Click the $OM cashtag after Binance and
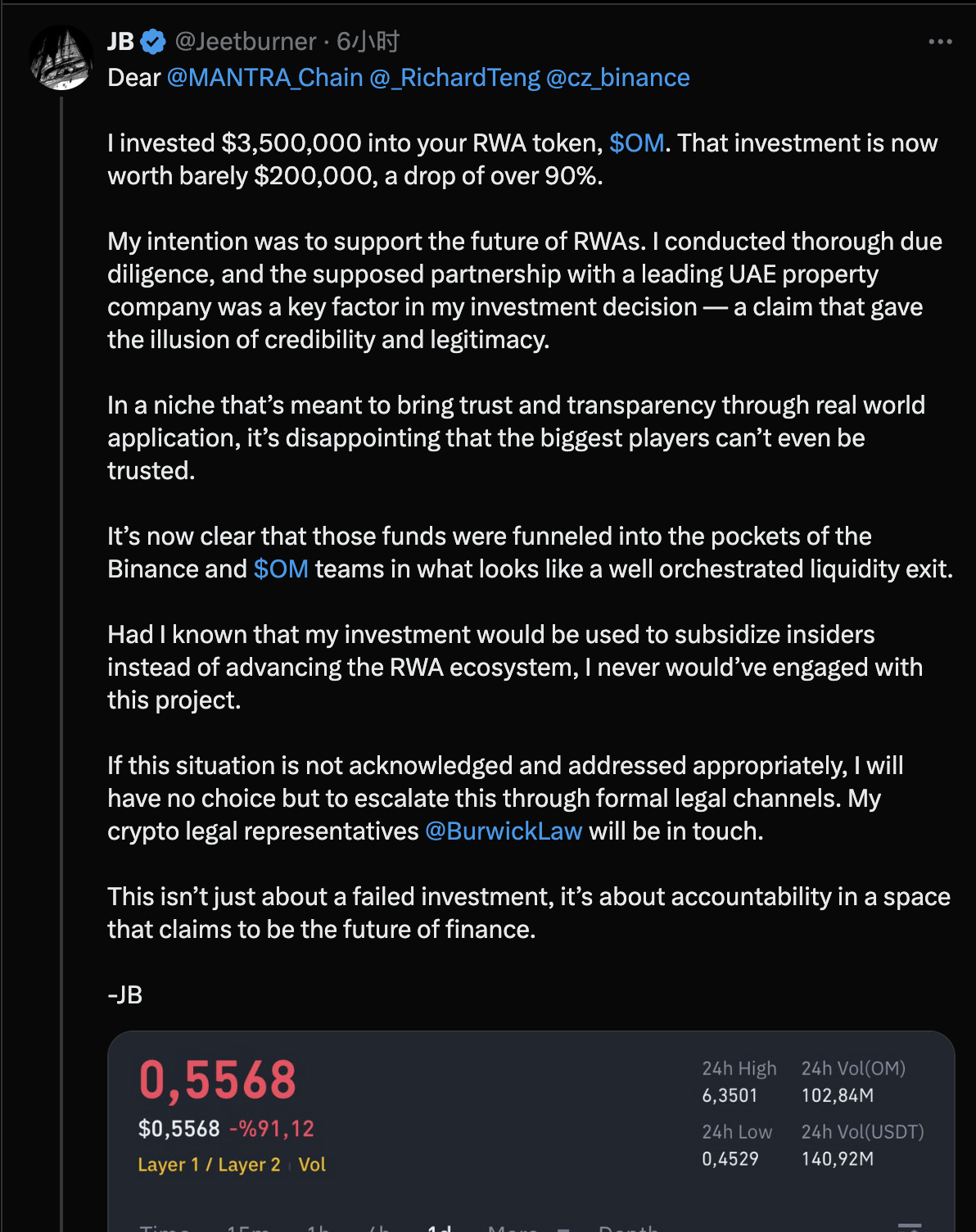 point(281,569)
